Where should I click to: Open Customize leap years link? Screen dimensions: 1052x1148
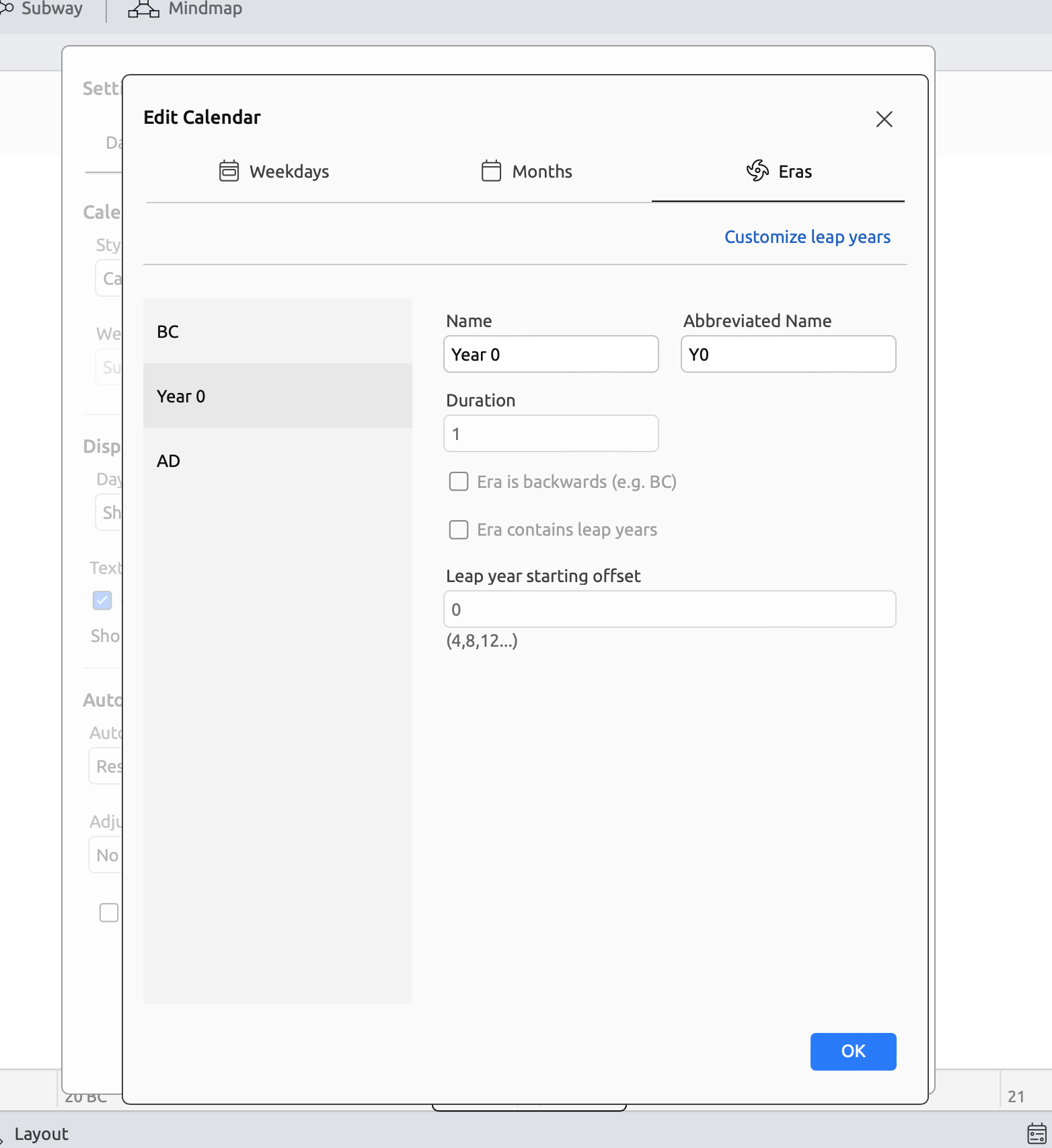tap(807, 237)
